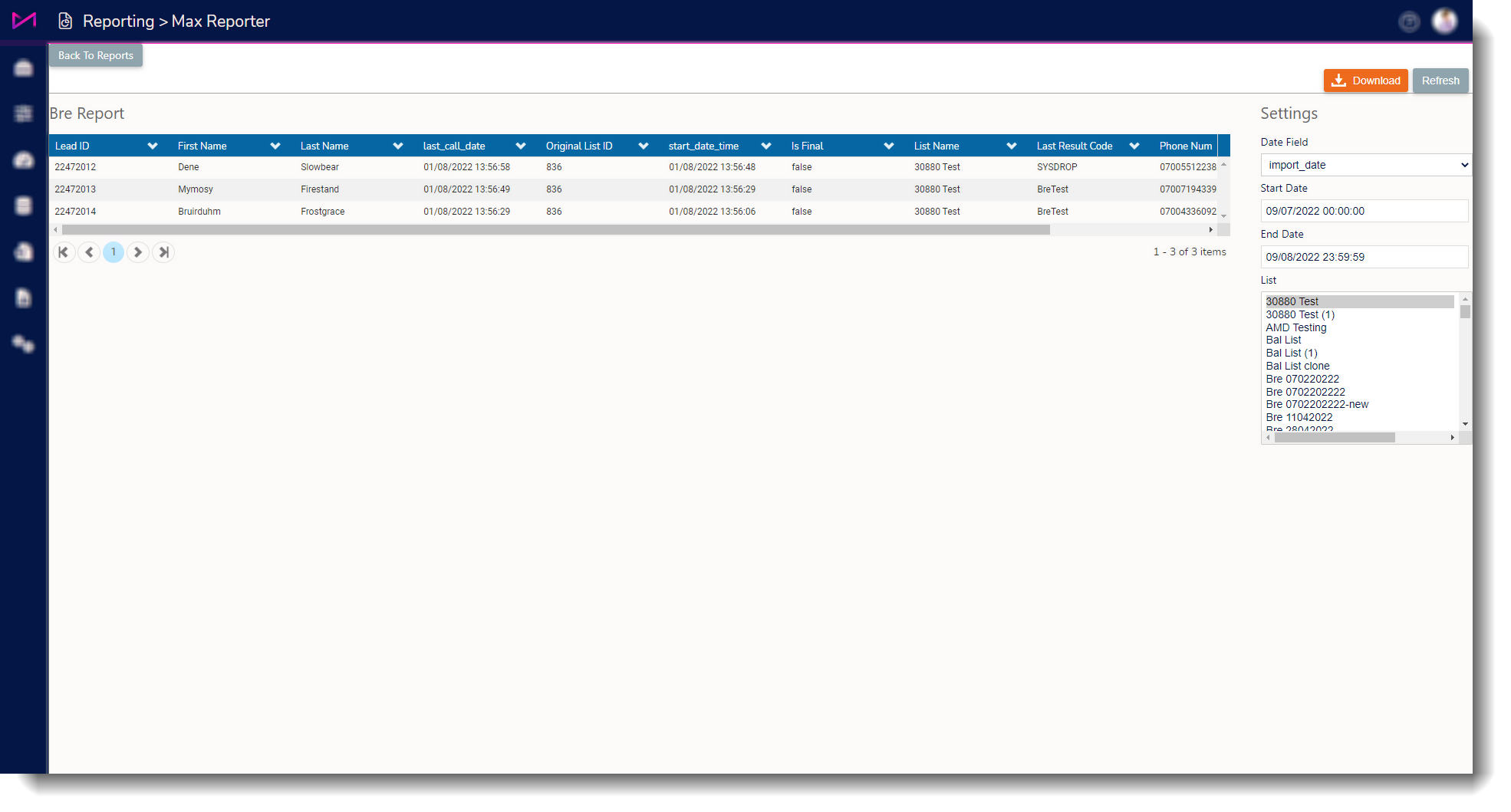Open the Lead ID column menu
Image resolution: width=1511 pixels, height=812 pixels.
click(x=153, y=146)
